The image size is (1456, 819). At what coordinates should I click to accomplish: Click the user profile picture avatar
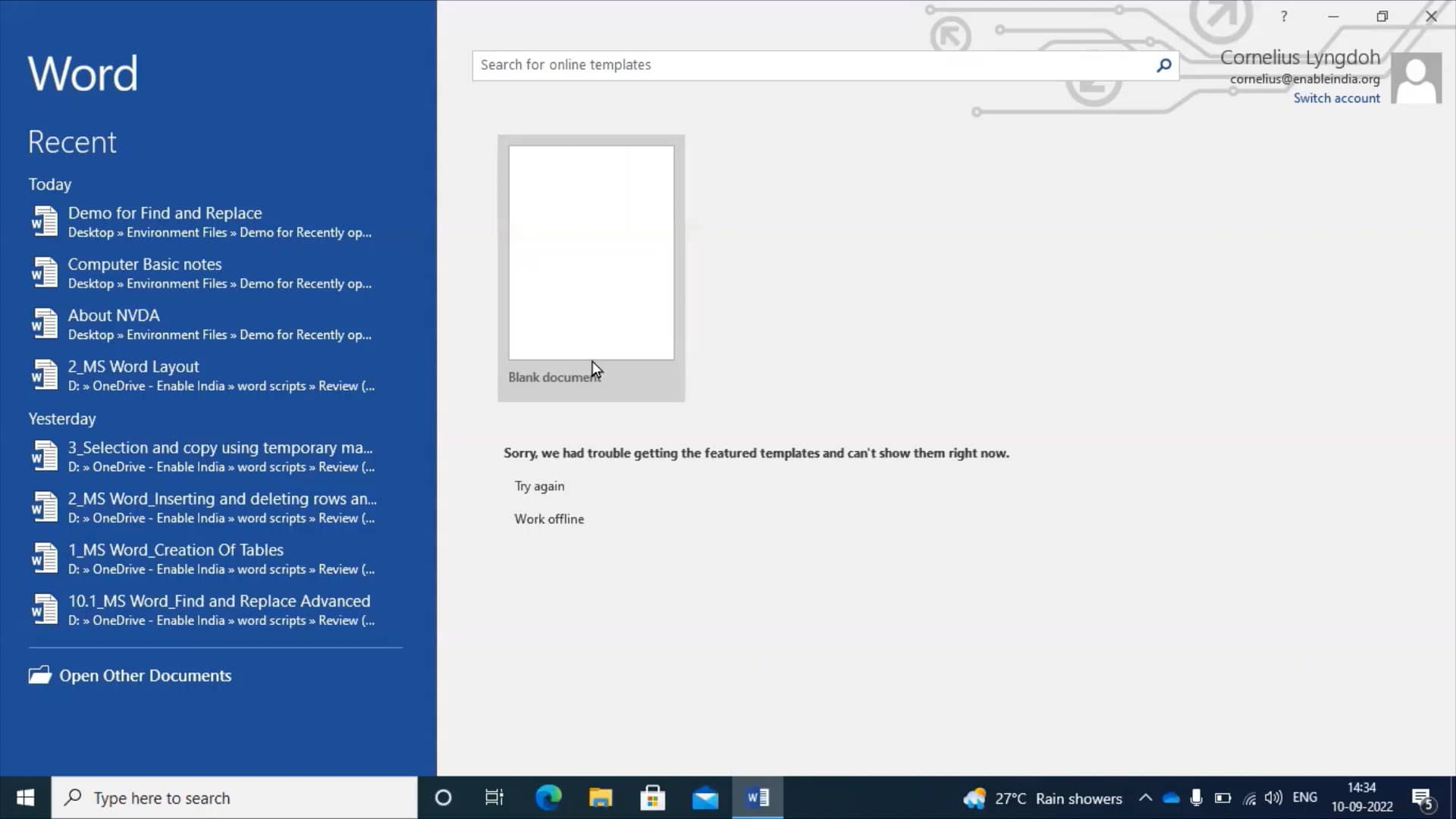[x=1416, y=78]
